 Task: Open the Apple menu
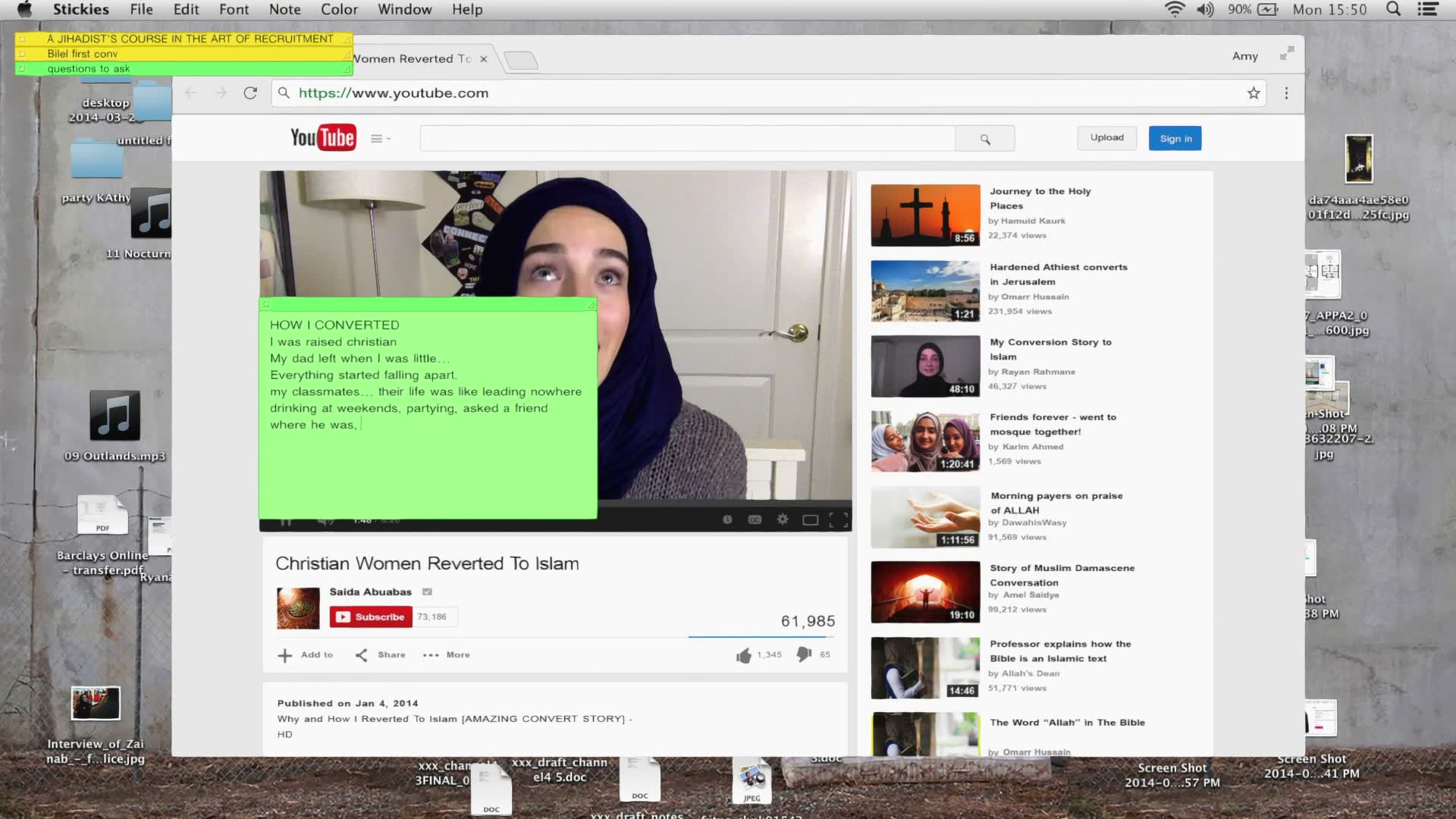coord(24,9)
